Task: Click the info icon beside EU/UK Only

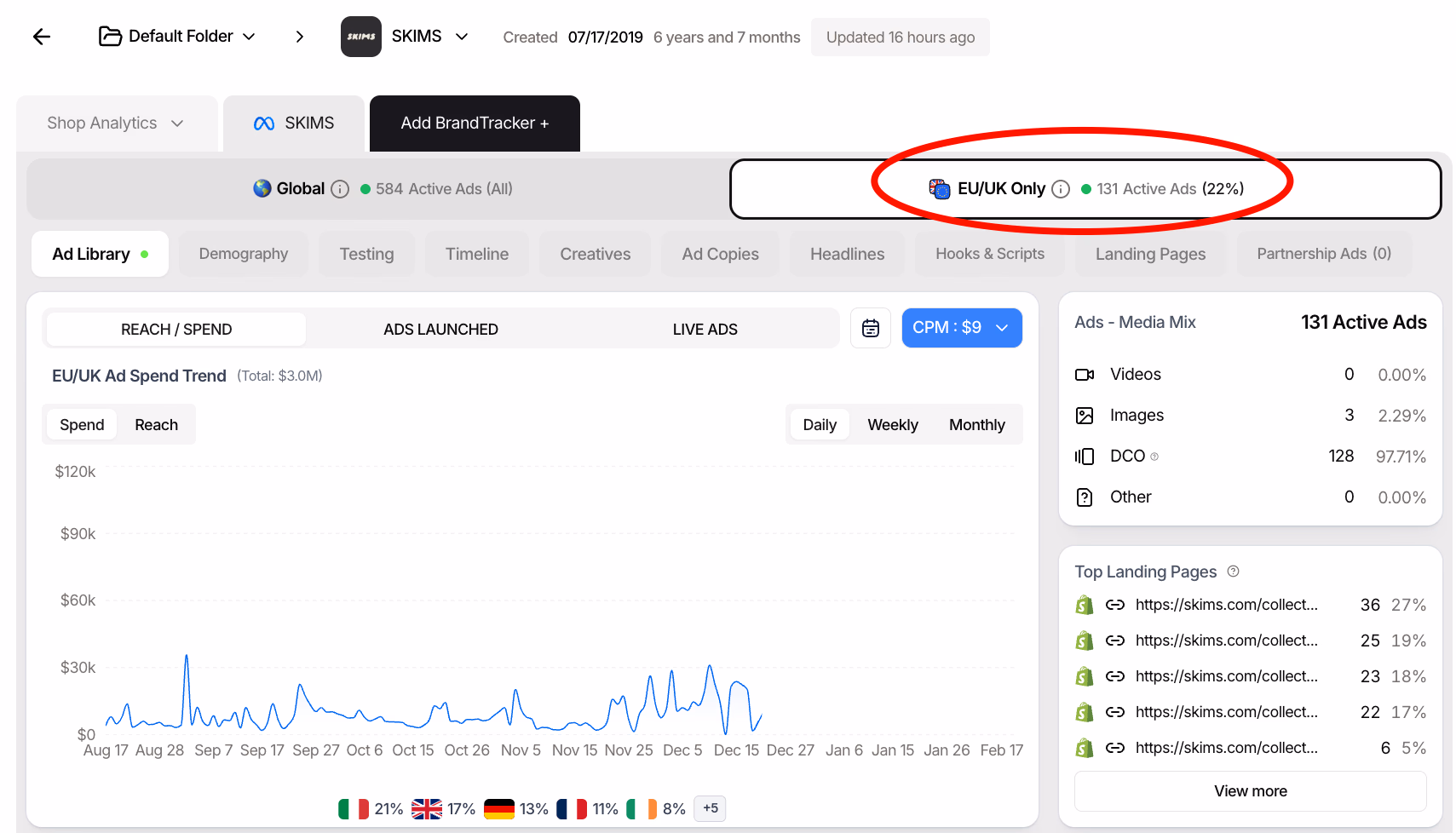Action: [x=1060, y=189]
